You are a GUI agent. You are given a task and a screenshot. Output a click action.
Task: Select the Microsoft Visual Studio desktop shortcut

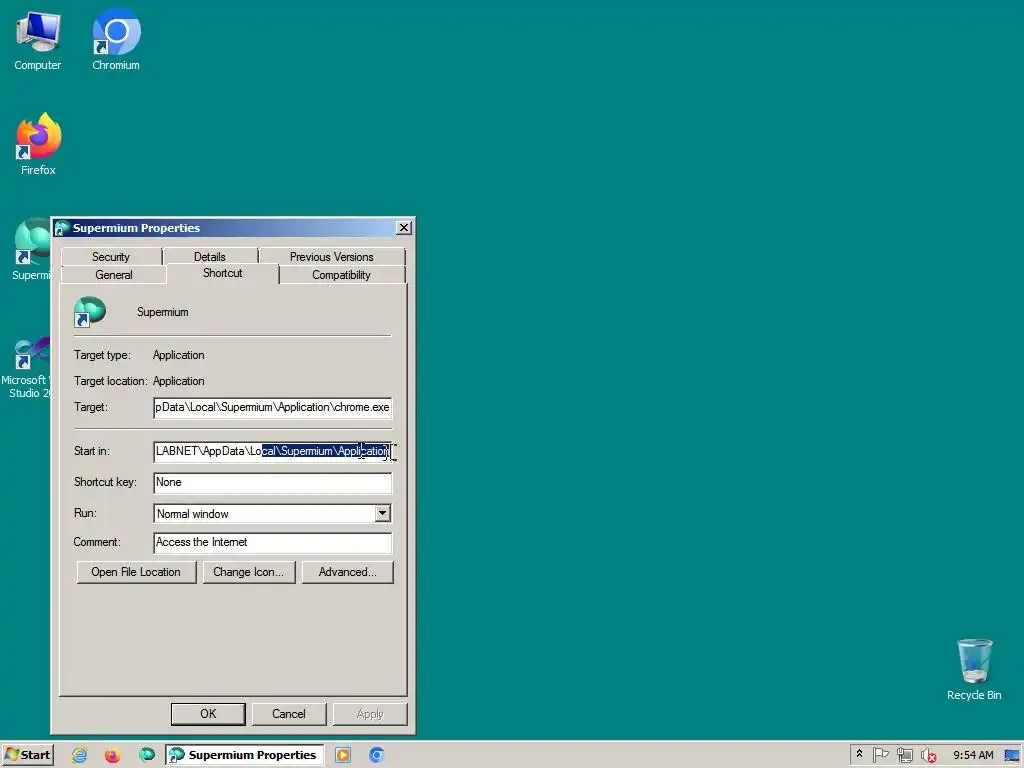click(26, 367)
